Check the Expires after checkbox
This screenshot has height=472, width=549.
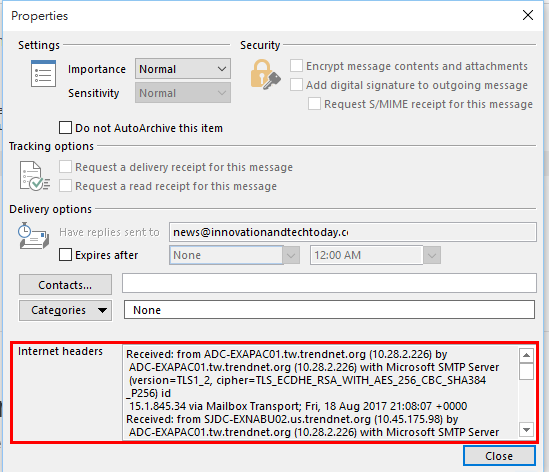pos(65,255)
